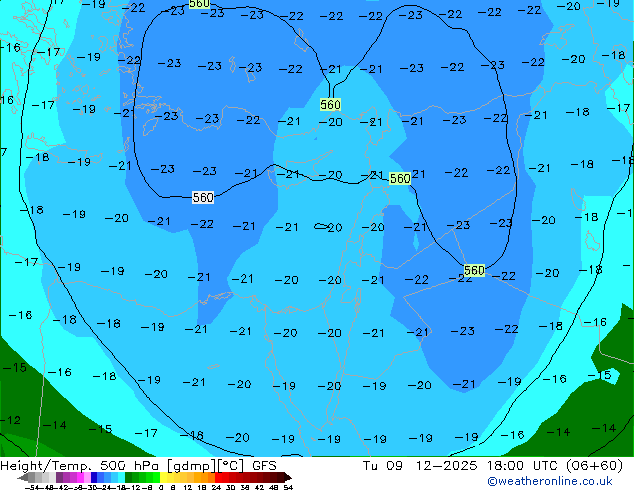Select the '18:00 UTC' time text
Image resolution: width=634 pixels, height=490 pixels.
pyautogui.click(x=522, y=466)
